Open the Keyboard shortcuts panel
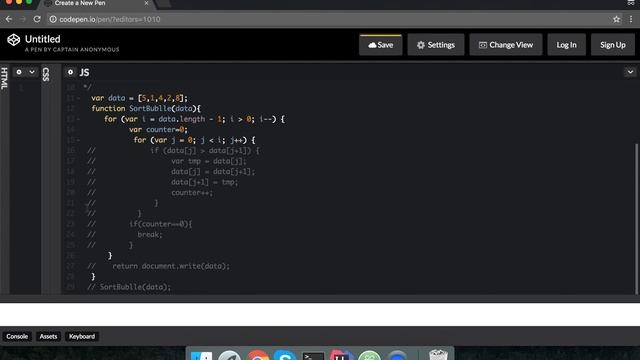 click(82, 336)
